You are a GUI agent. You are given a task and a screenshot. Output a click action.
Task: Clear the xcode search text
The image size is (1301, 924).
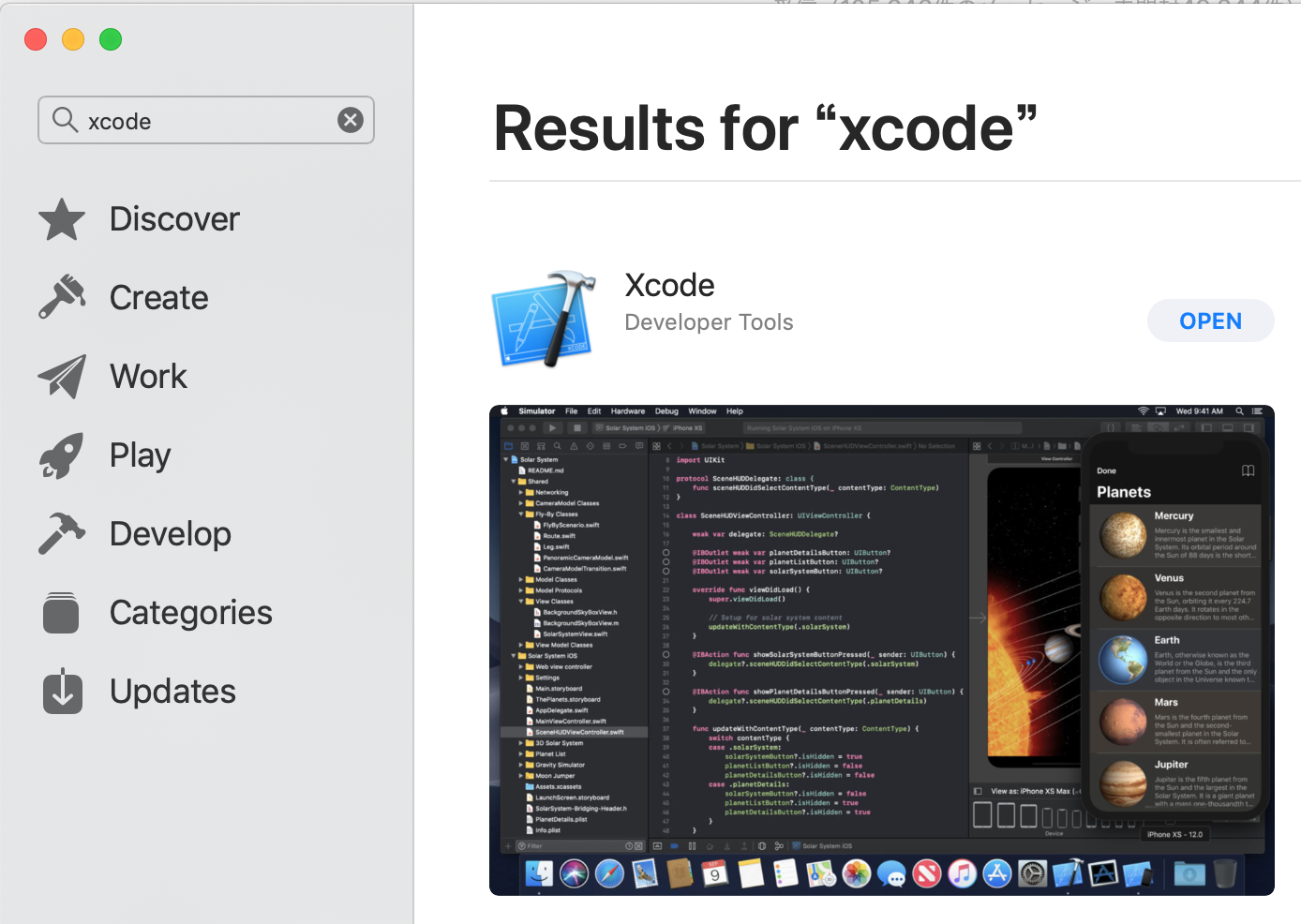[x=351, y=120]
